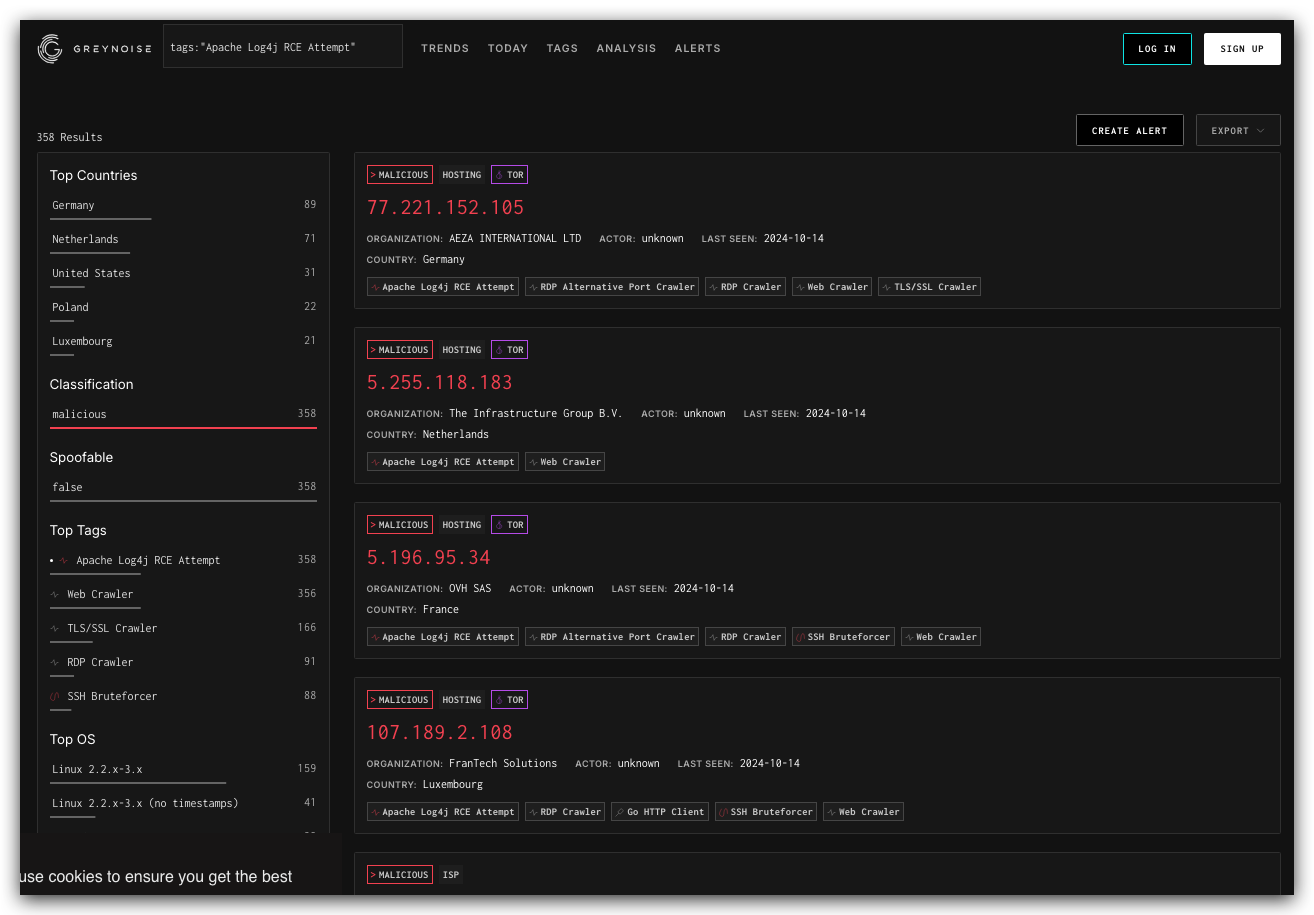Click RDP Alternative Port Crawler tag on 5.196.95.34
The image size is (1314, 915).
tap(612, 637)
